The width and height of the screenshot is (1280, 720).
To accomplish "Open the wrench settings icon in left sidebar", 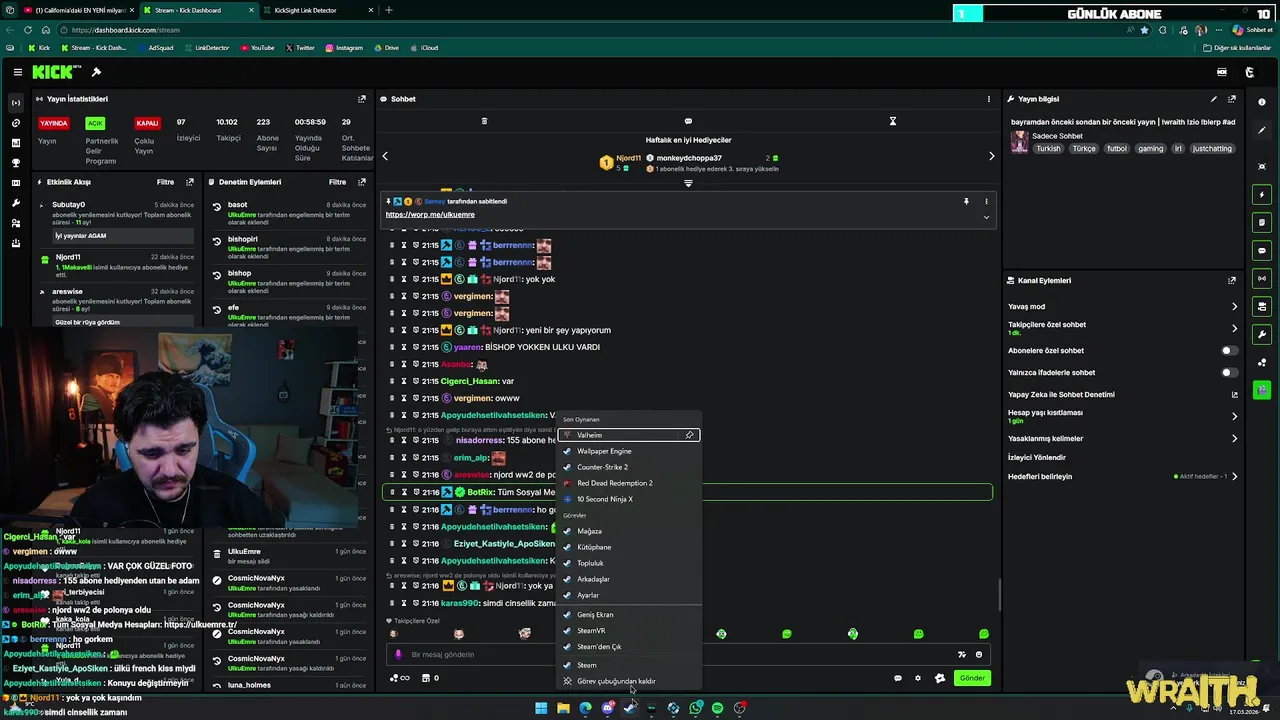I will [15, 203].
